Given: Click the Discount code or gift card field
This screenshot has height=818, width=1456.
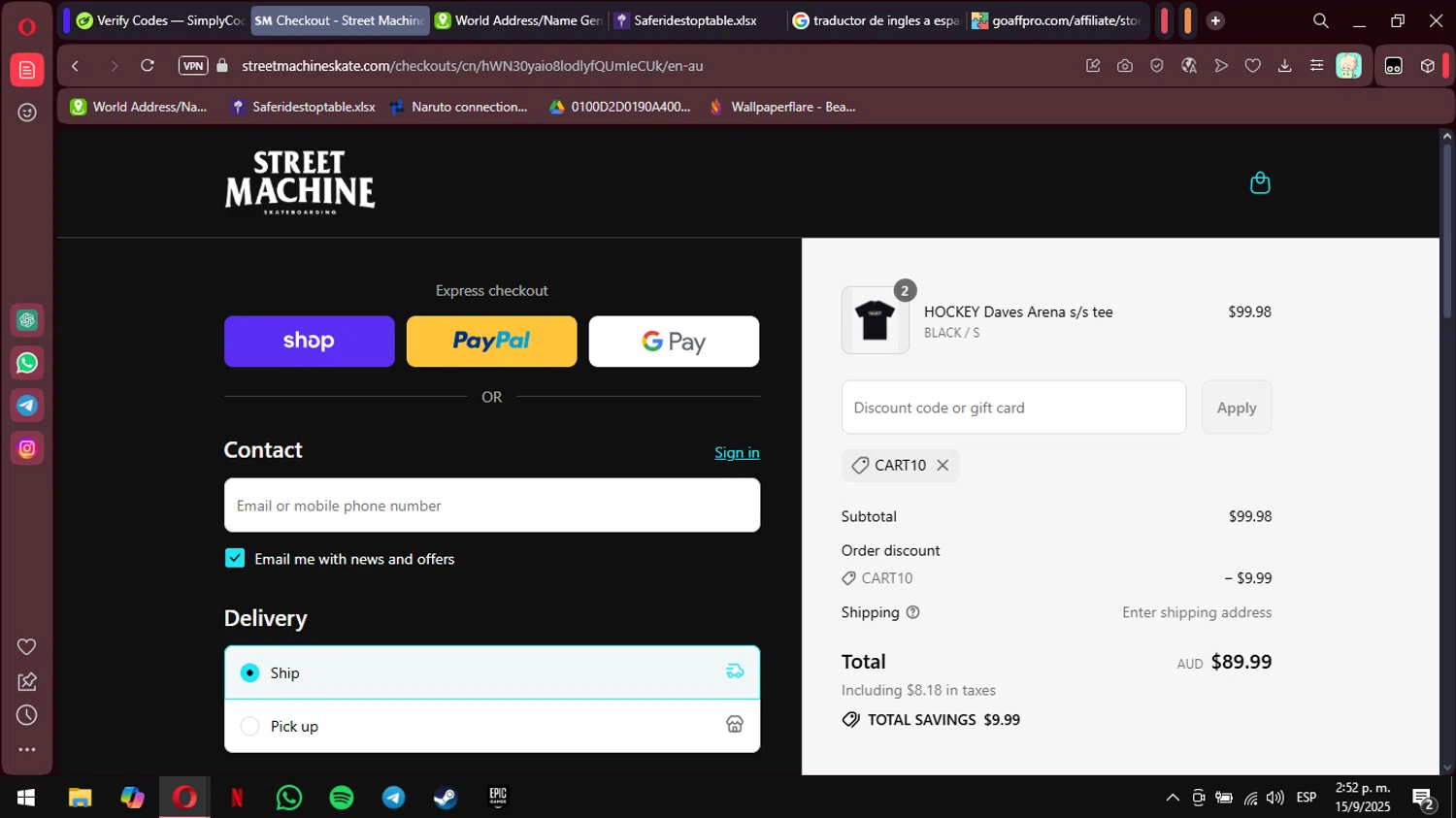Looking at the screenshot, I should click(1013, 408).
